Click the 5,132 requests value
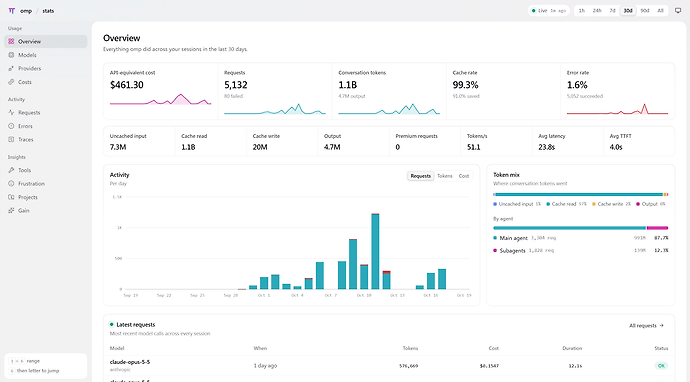Viewport: 690px width, 382px height. [x=236, y=85]
